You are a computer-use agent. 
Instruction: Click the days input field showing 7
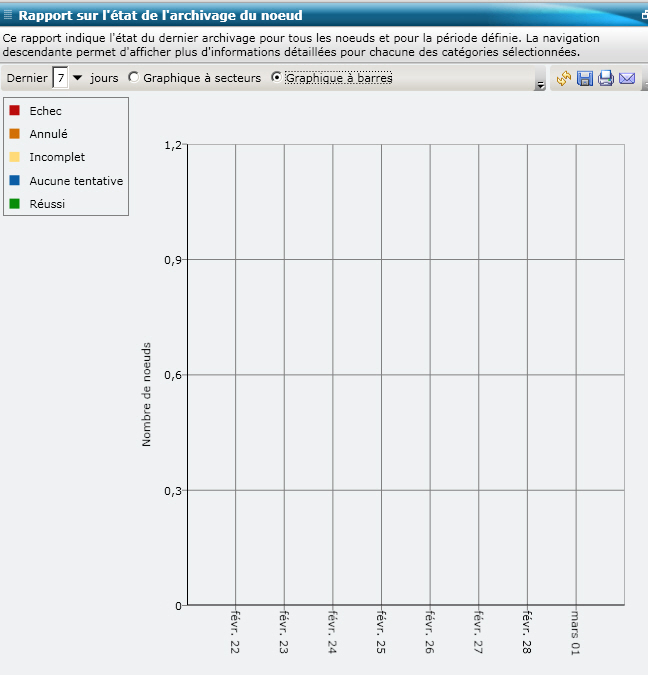(x=60, y=78)
